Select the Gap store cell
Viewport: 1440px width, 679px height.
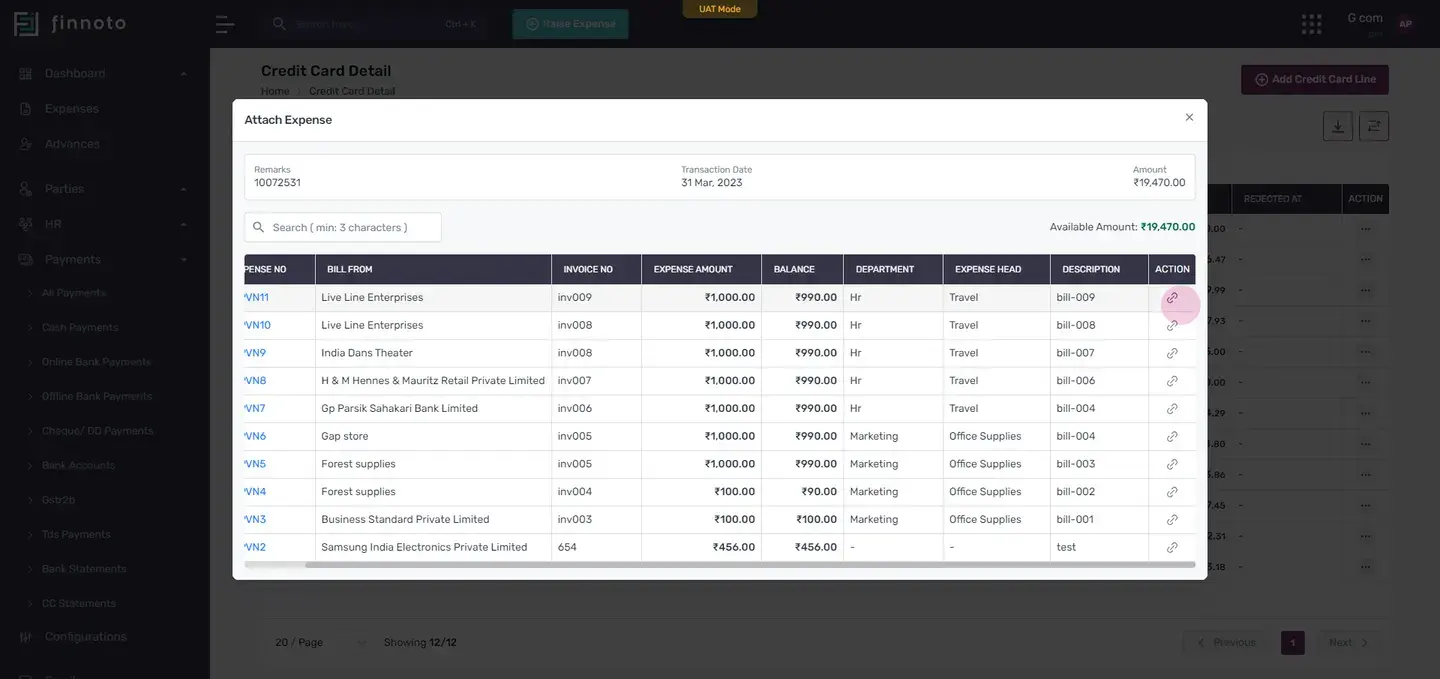[x=433, y=436]
